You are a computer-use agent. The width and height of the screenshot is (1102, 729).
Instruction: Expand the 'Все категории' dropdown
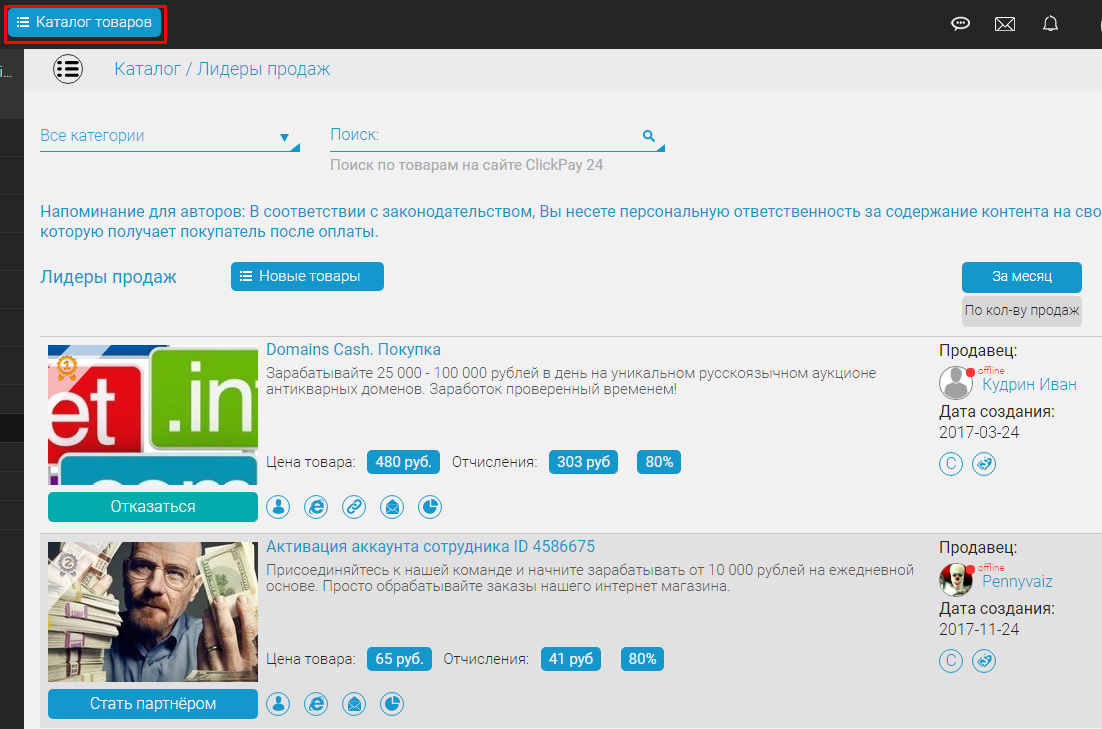[170, 136]
